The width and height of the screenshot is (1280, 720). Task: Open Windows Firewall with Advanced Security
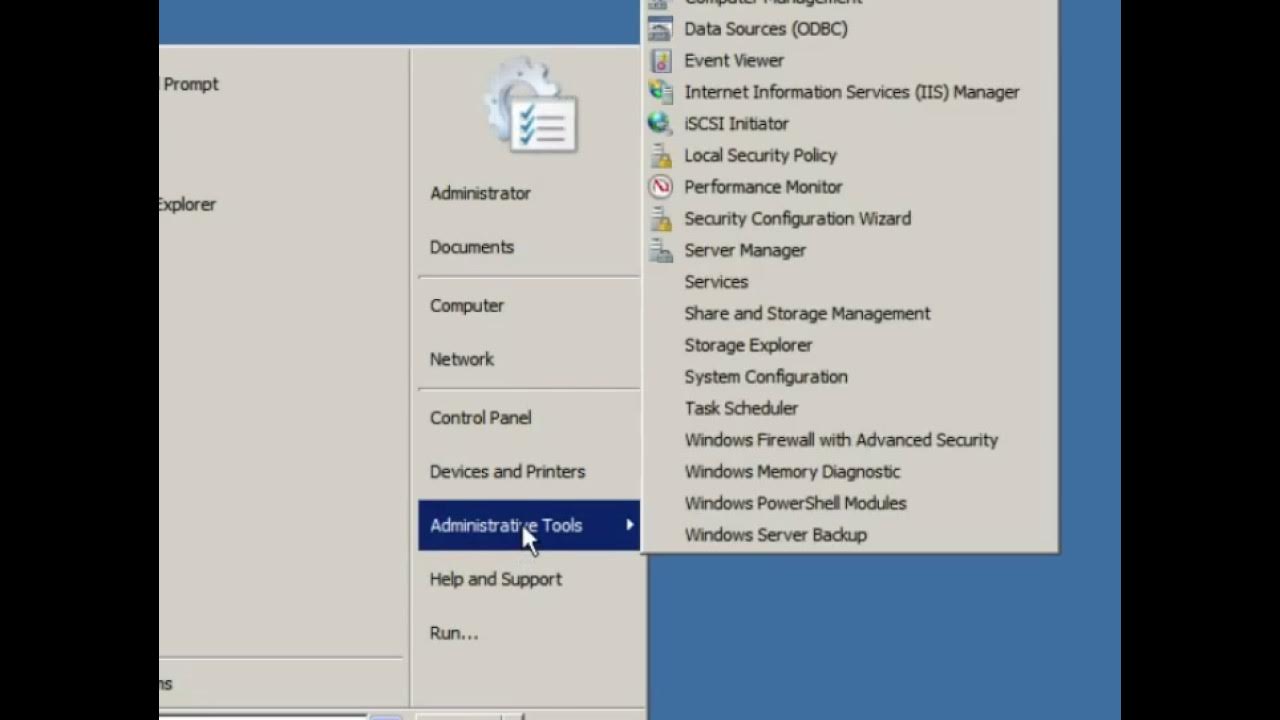[x=841, y=440]
